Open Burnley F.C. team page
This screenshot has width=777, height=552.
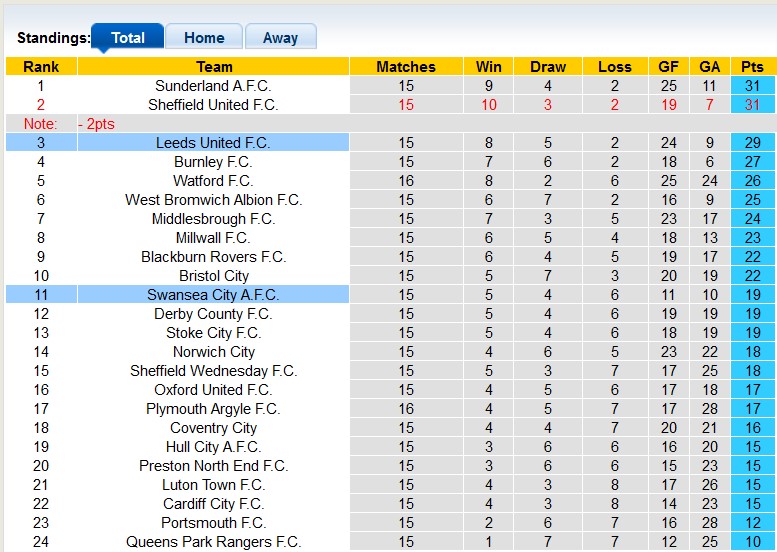coord(213,162)
